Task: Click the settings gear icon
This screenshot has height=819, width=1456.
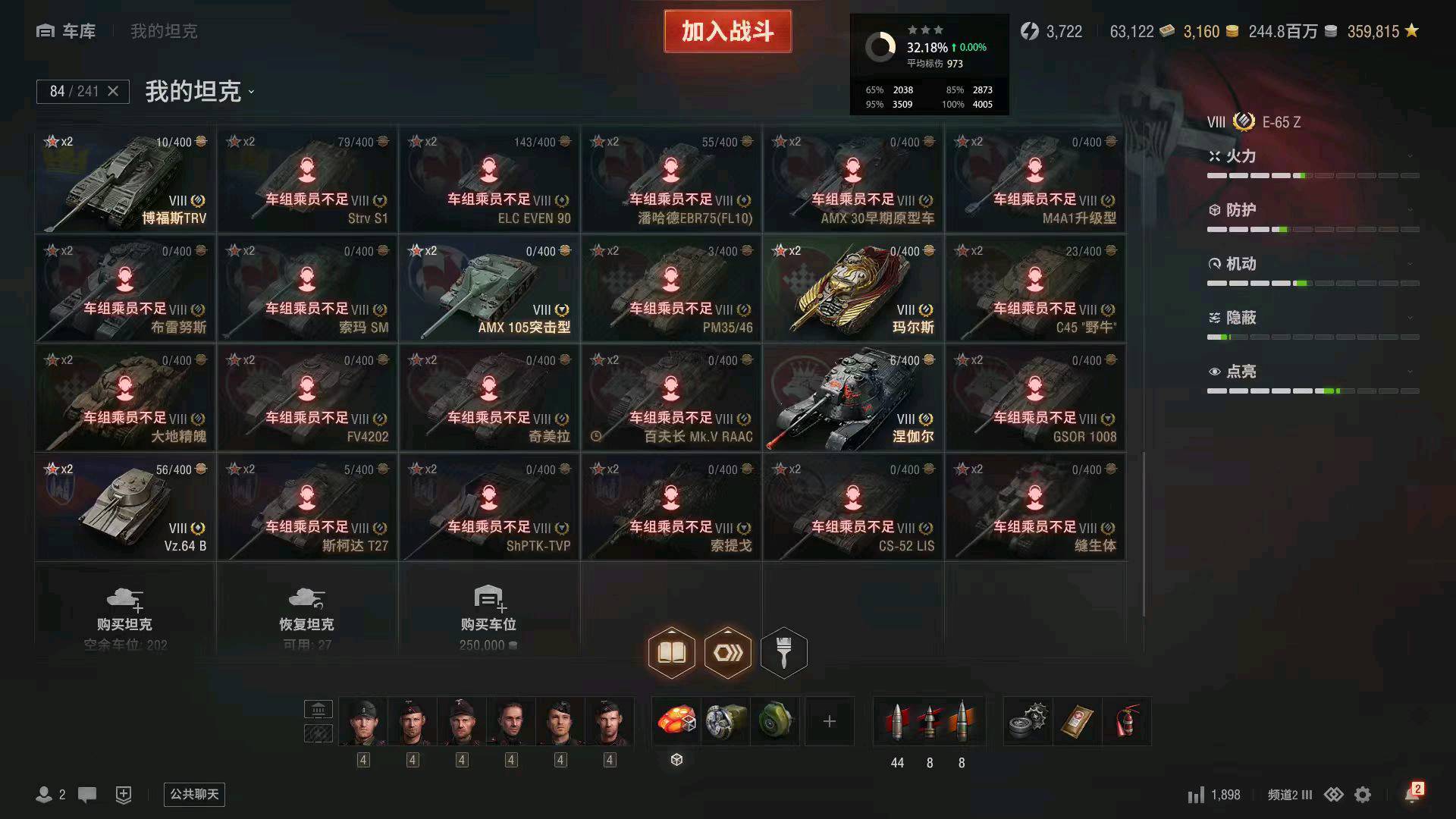Action: [1363, 794]
